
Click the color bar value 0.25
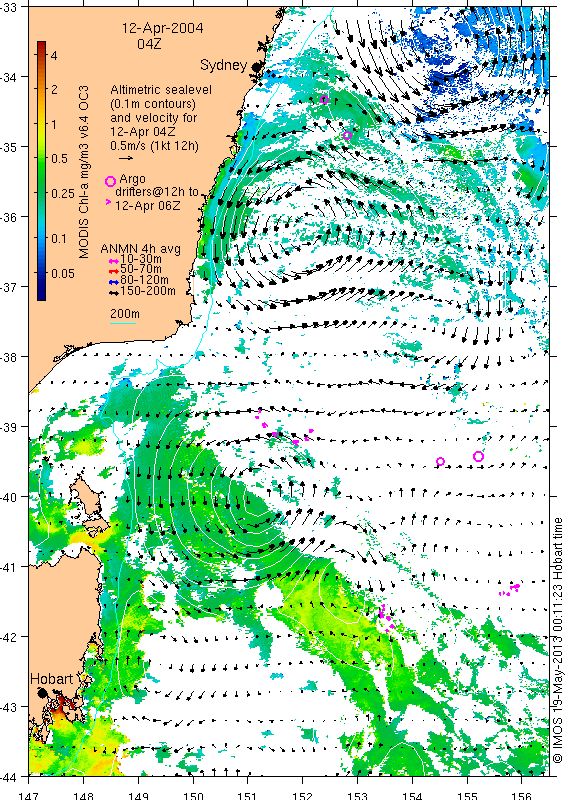63,193
